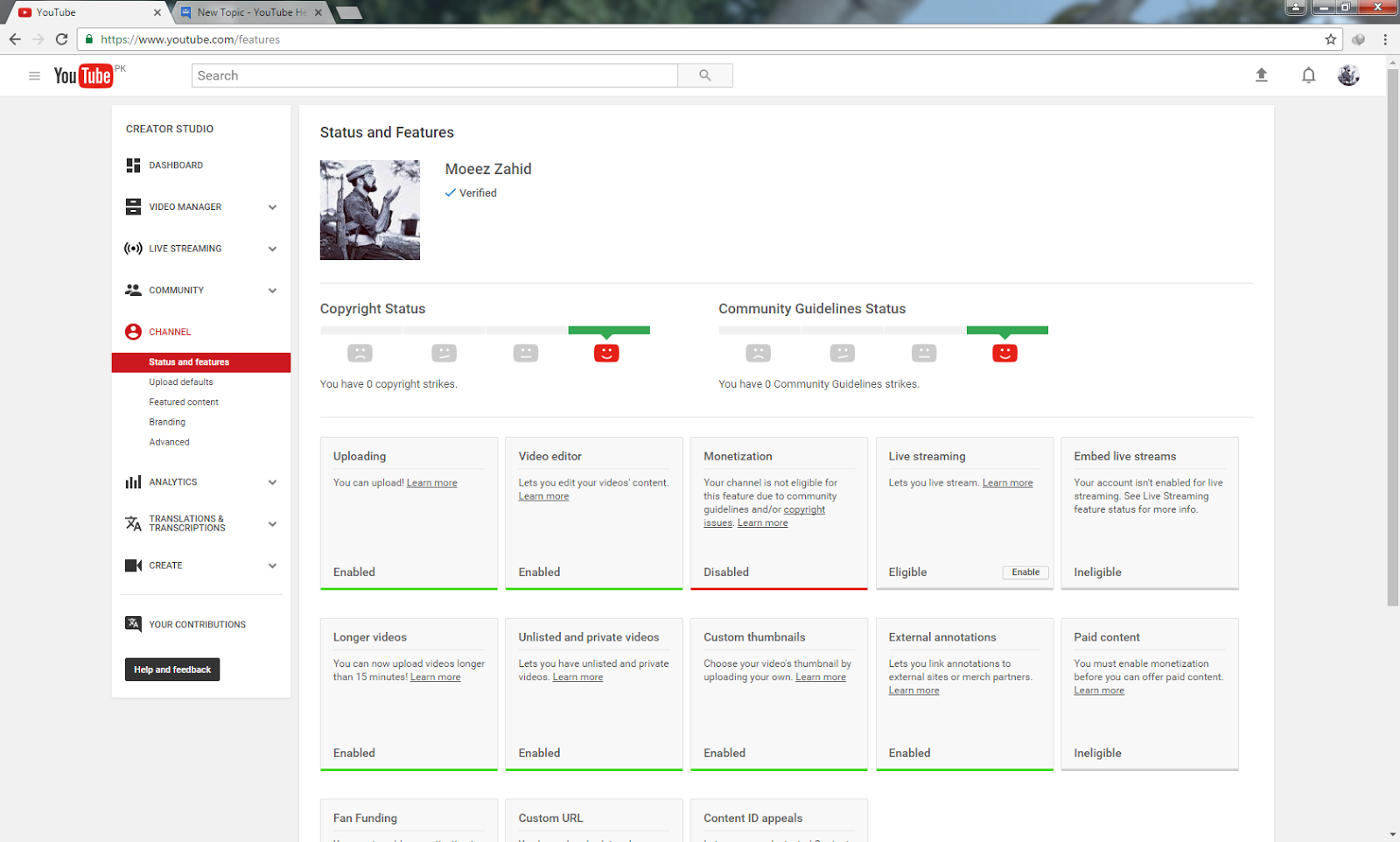Image resolution: width=1400 pixels, height=842 pixels.
Task: Click the green Copyright Status bar segment
Action: click(609, 330)
